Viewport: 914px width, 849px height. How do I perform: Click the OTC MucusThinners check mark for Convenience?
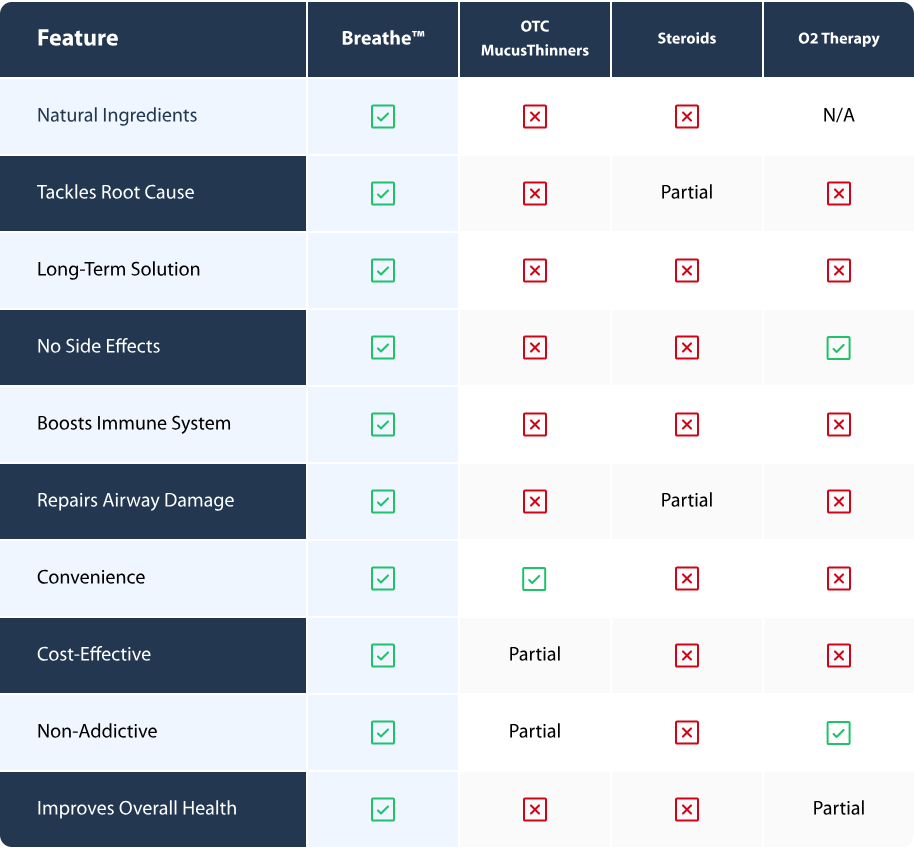(534, 578)
